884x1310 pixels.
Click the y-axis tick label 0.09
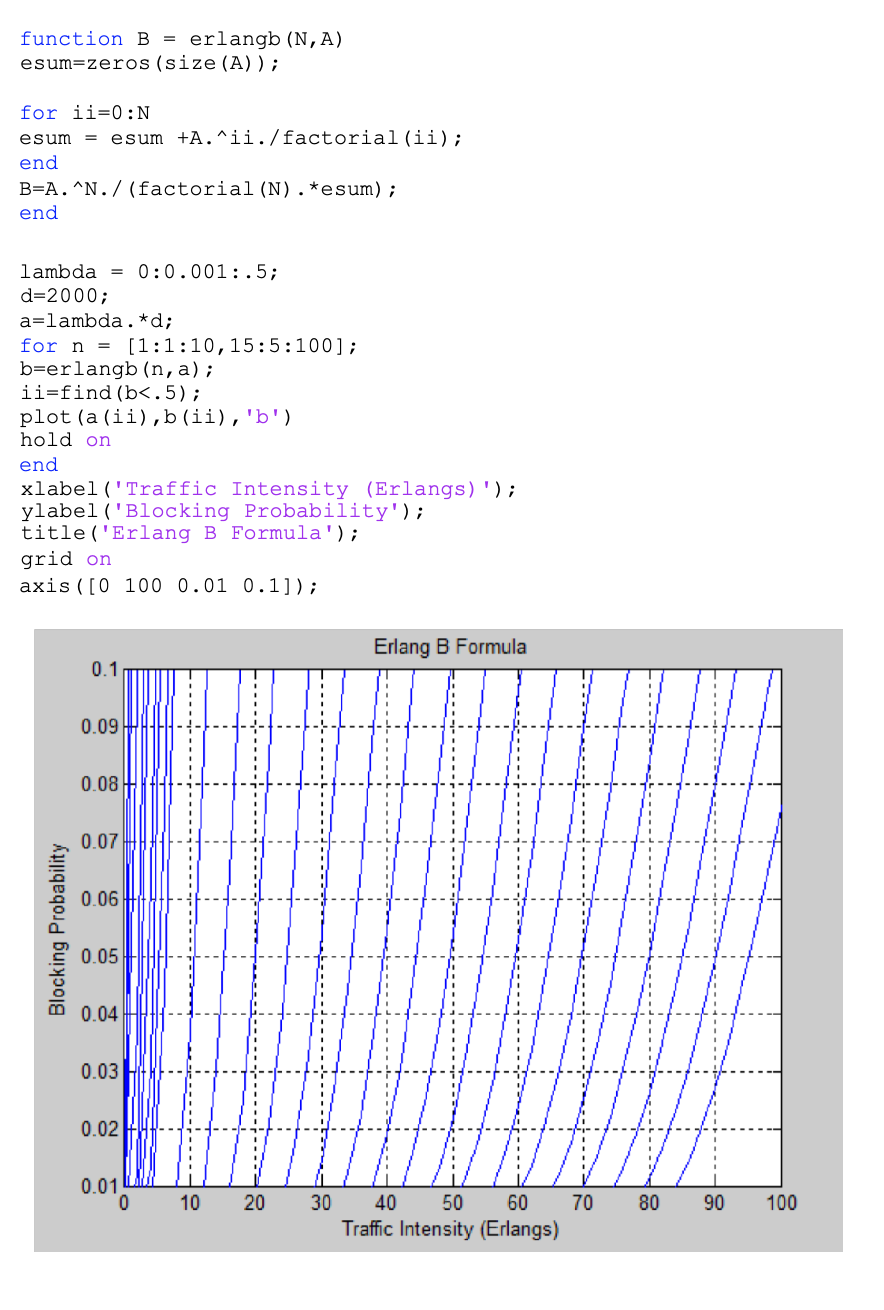tap(99, 726)
